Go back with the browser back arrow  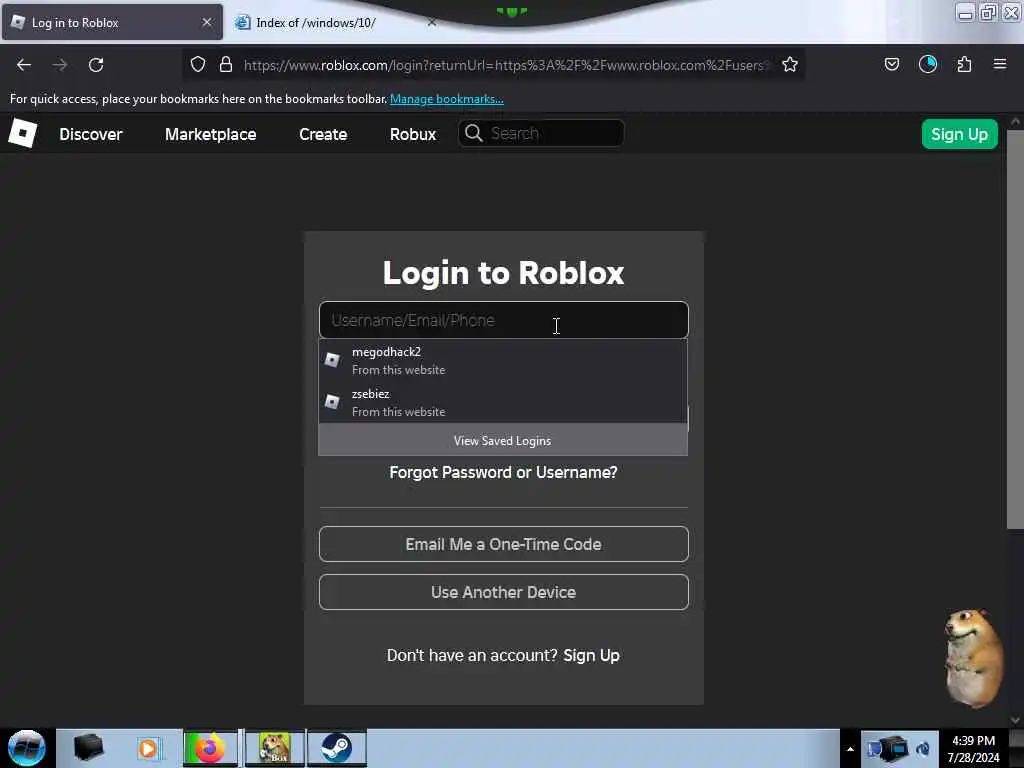24,65
